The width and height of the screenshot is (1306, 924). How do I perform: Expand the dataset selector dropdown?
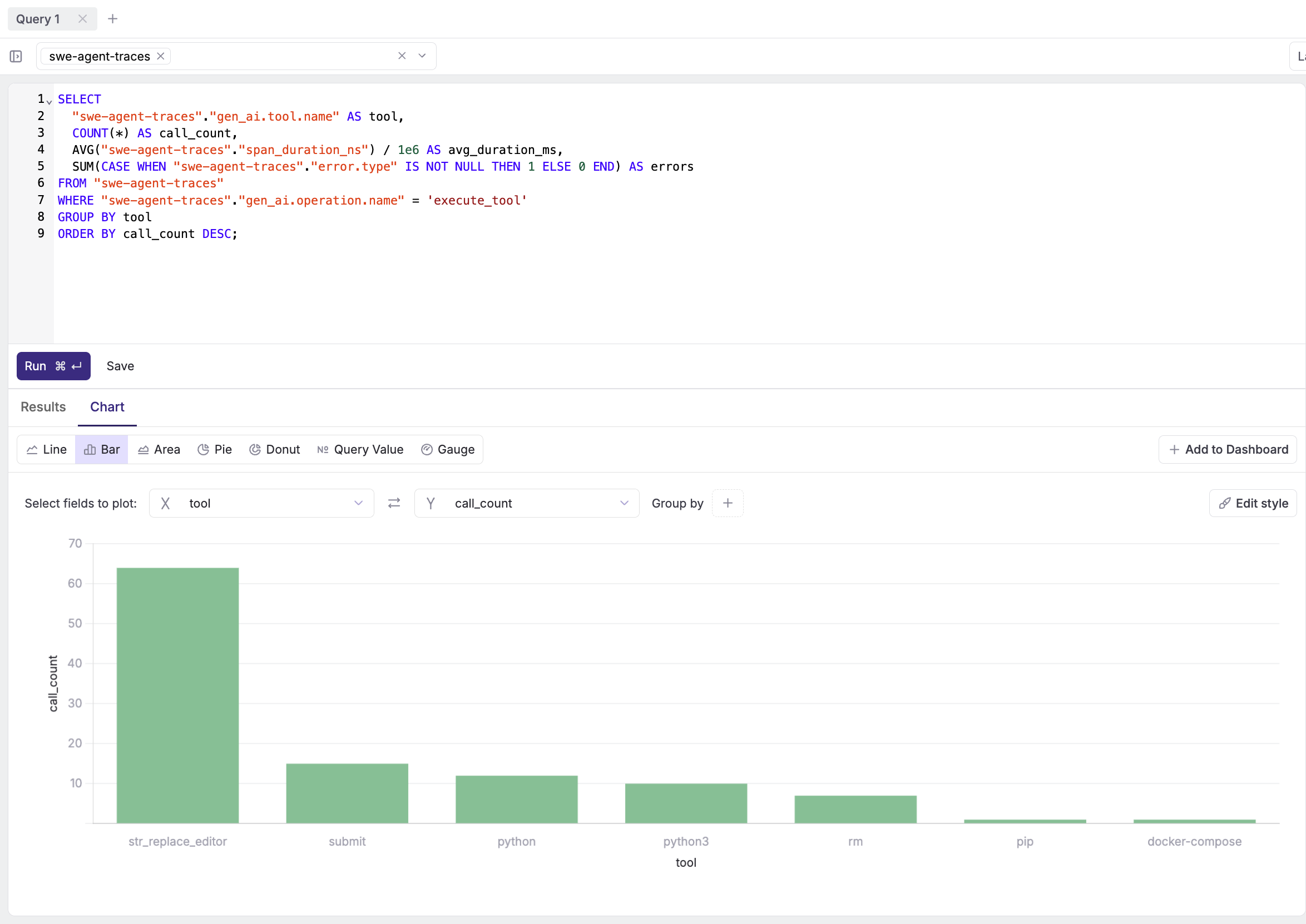pyautogui.click(x=422, y=56)
